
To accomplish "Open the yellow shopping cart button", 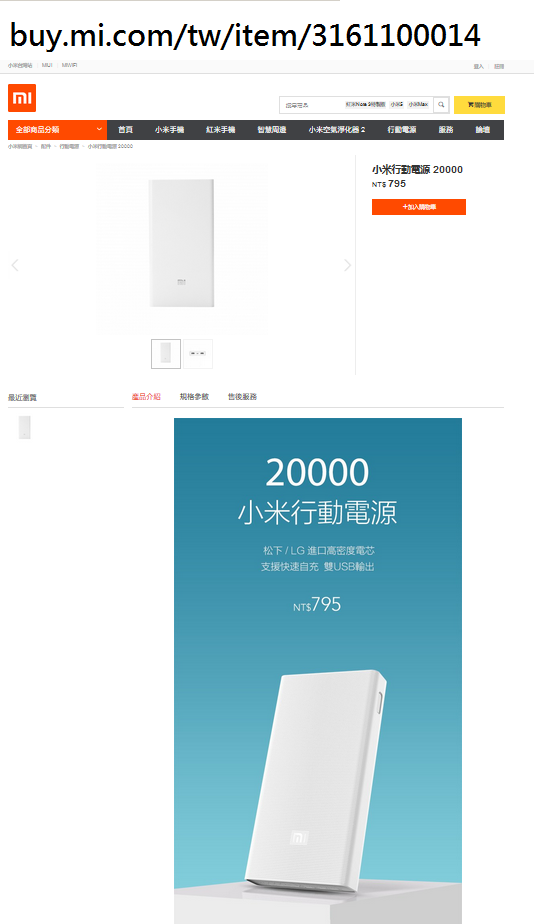I will [479, 105].
